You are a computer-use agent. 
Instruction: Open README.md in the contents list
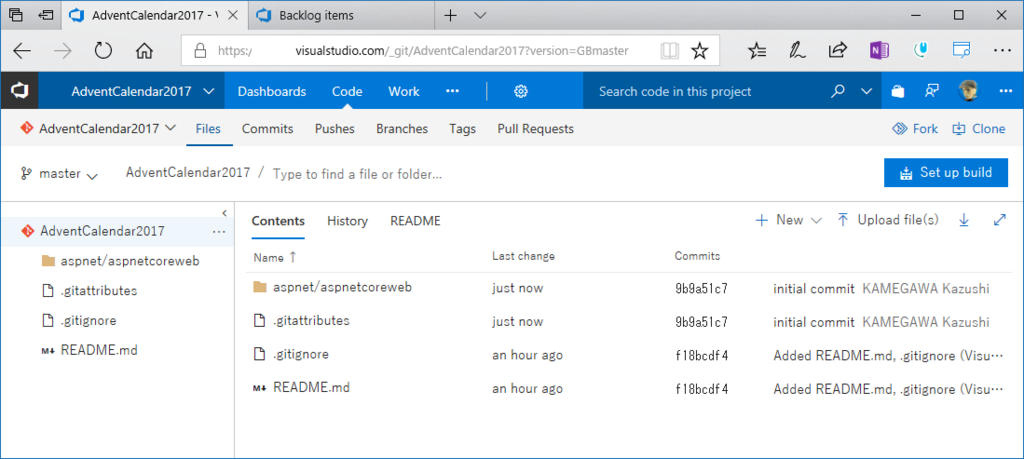[312, 388]
